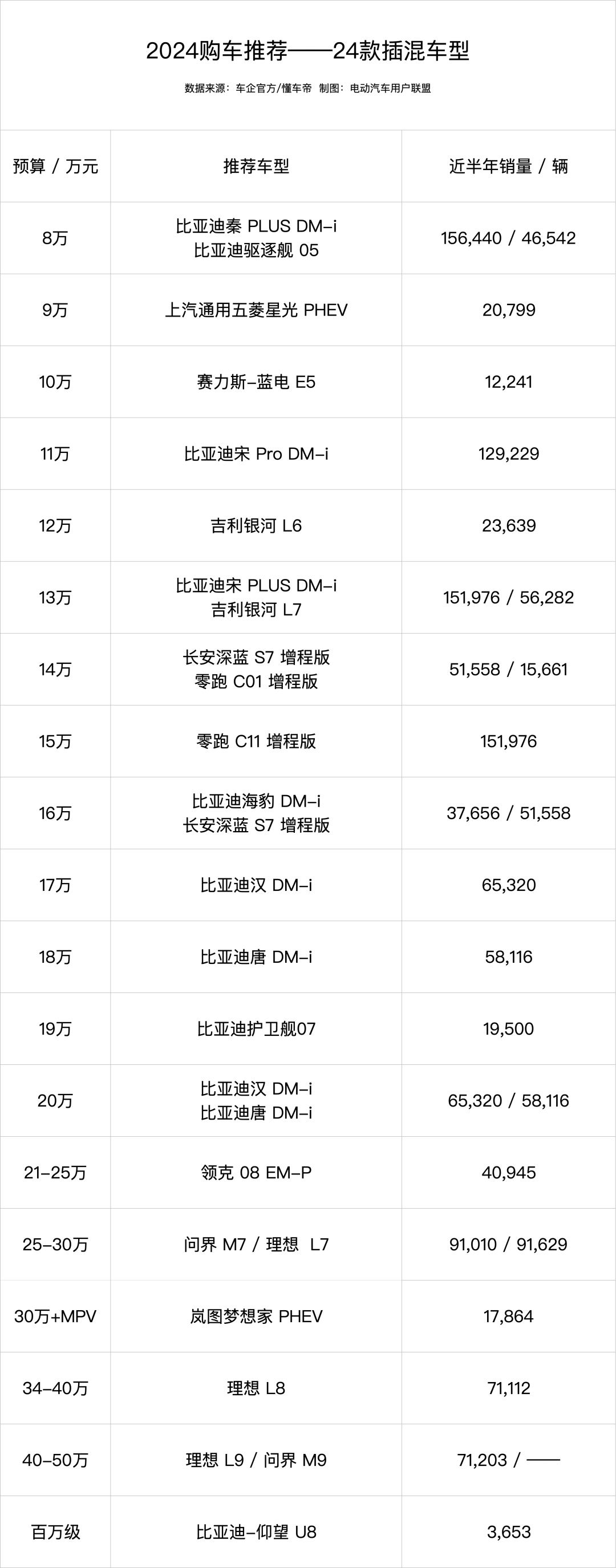
Task: Click 比亚迪护卫舰07 model cell
Action: [256, 1028]
